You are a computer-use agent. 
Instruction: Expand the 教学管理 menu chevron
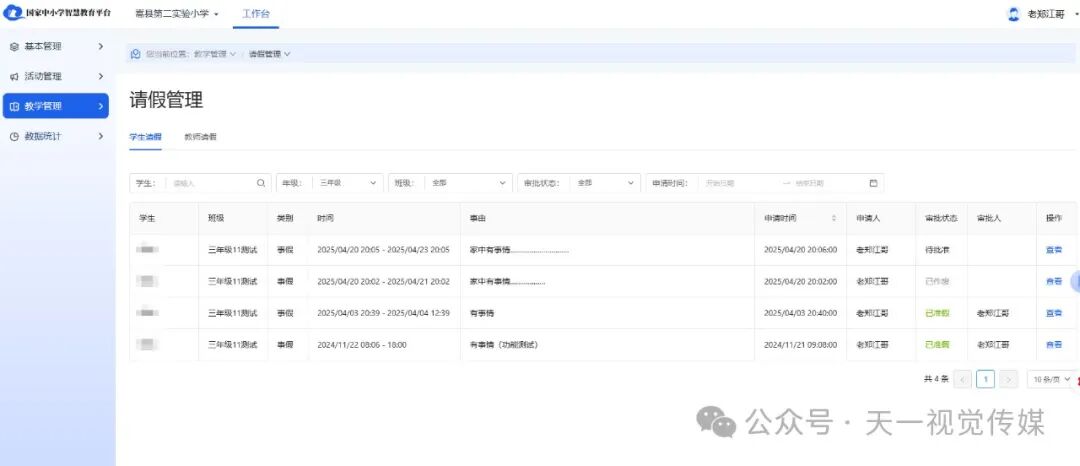click(101, 106)
